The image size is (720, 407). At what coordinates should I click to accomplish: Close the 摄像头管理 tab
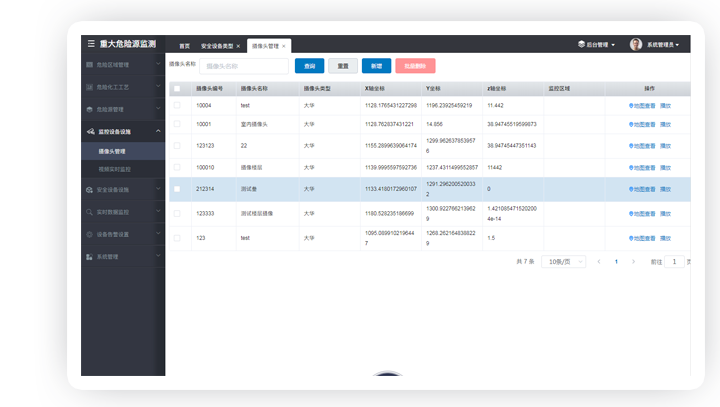click(x=284, y=46)
